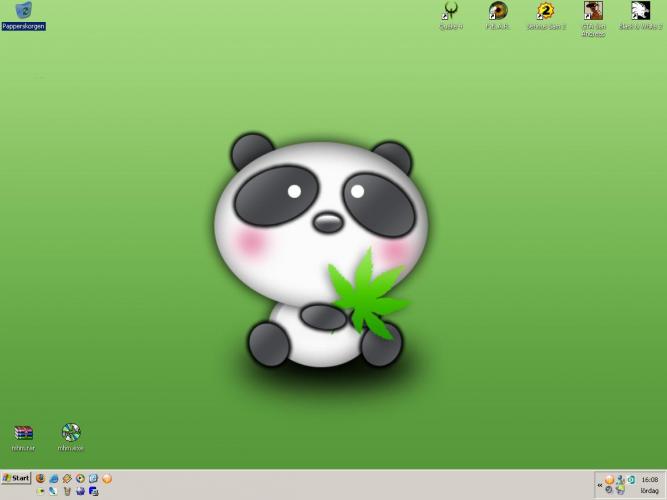Select the Papperskorgen recycle bin icon
The width and height of the screenshot is (667, 500).
(23, 15)
